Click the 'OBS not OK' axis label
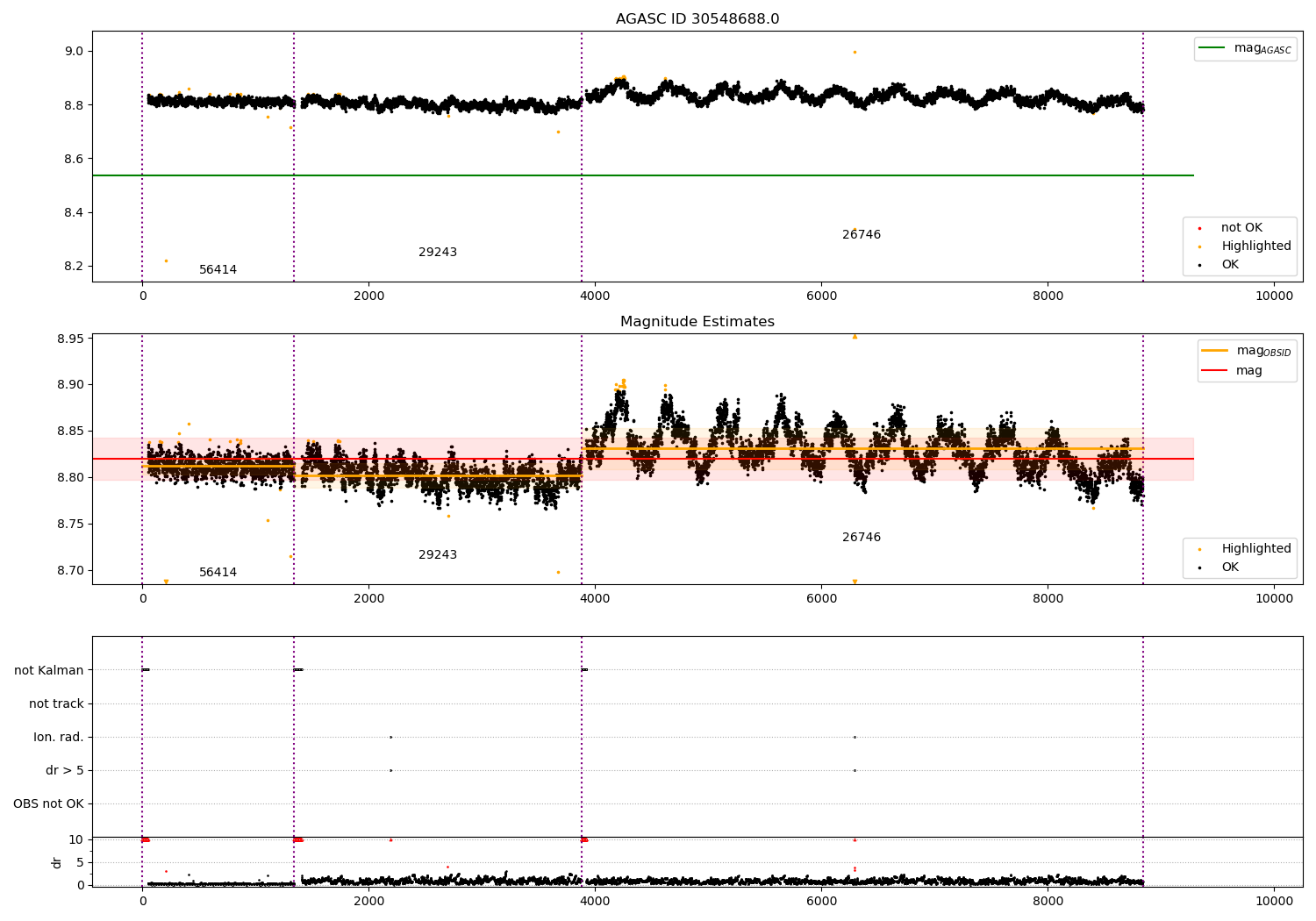This screenshot has height=921, width=1316. click(49, 804)
